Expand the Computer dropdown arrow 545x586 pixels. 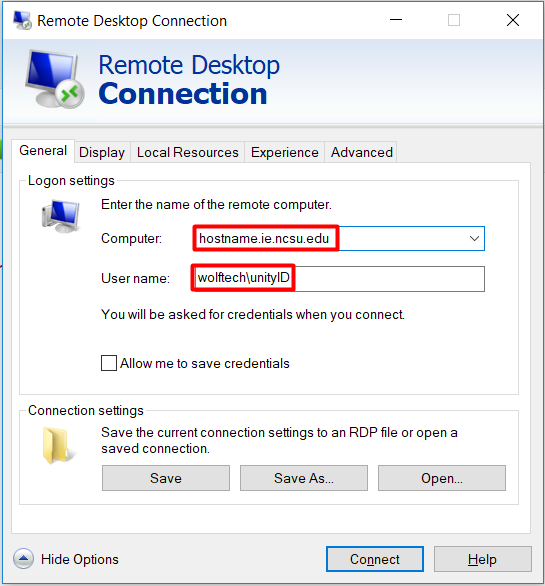[474, 238]
